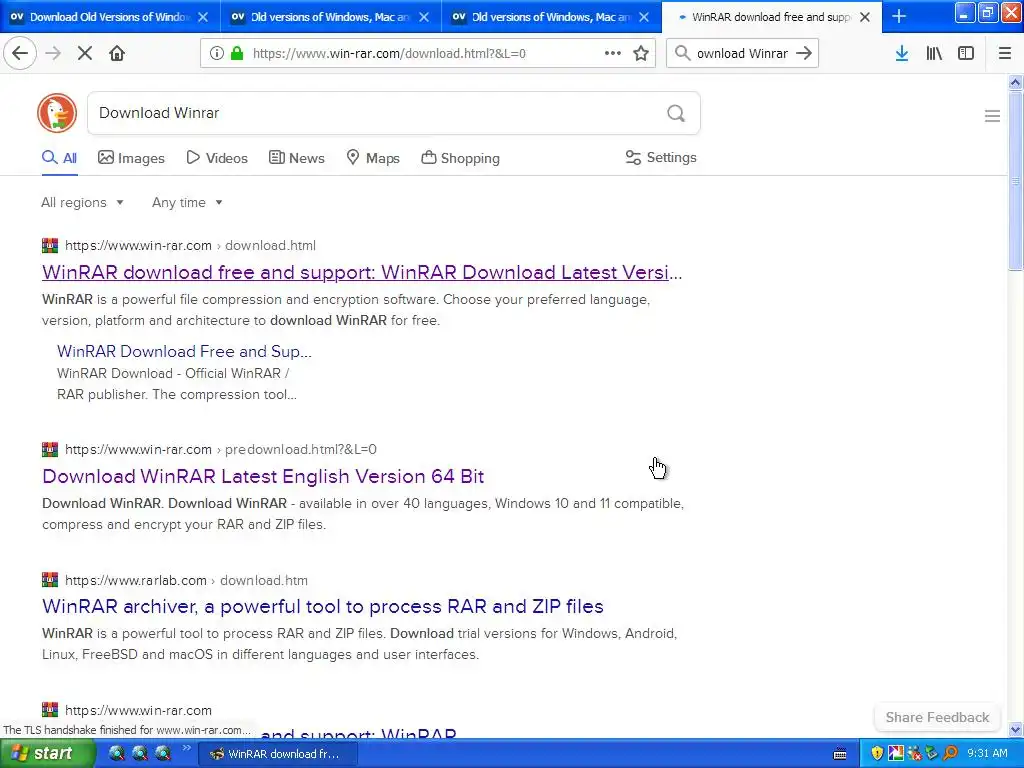Viewport: 1024px width, 768px height.
Task: Click the DuckDuckGo search magnifier button
Action: tap(676, 114)
